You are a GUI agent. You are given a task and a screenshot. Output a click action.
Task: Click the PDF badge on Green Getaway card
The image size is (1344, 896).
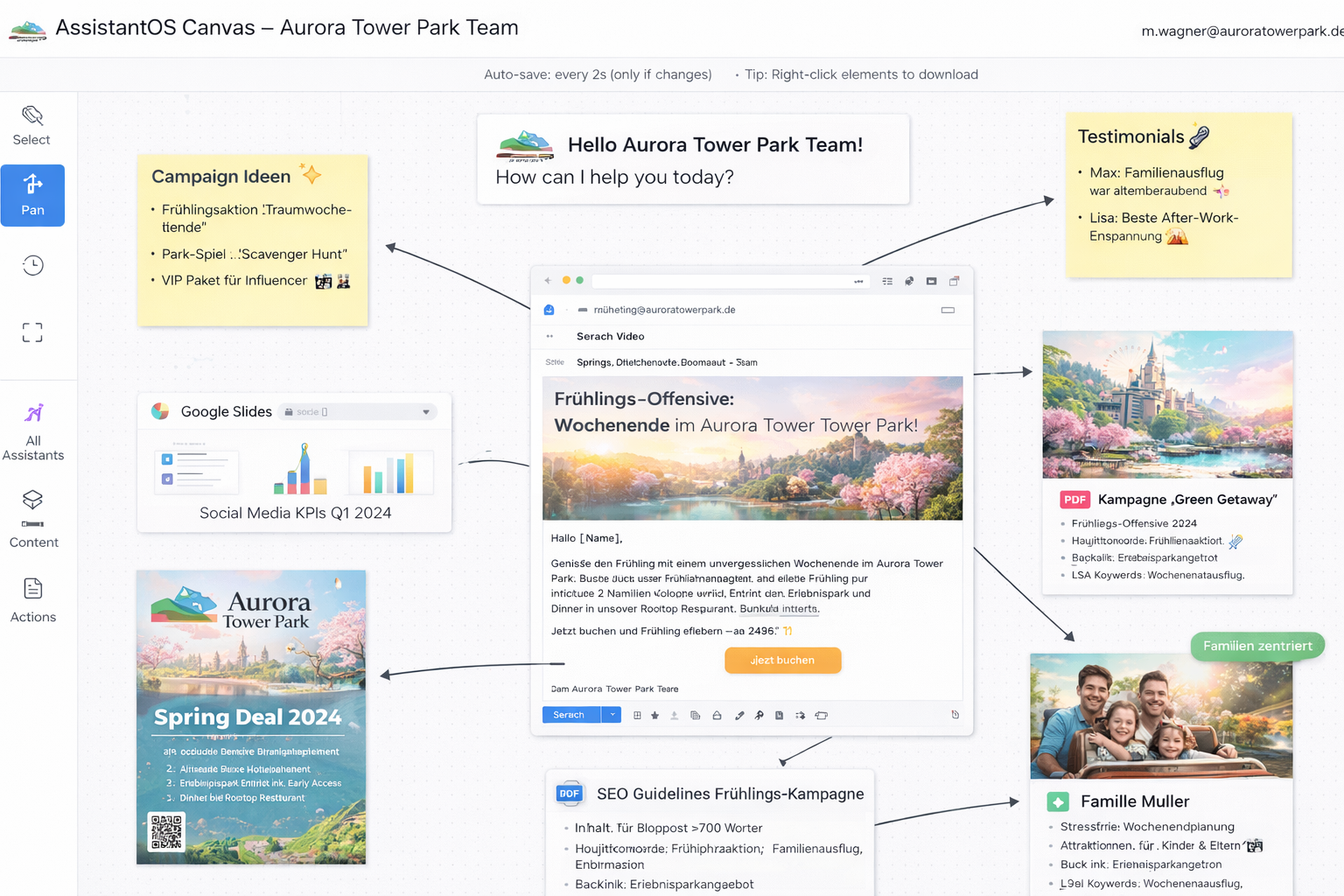pos(1074,500)
